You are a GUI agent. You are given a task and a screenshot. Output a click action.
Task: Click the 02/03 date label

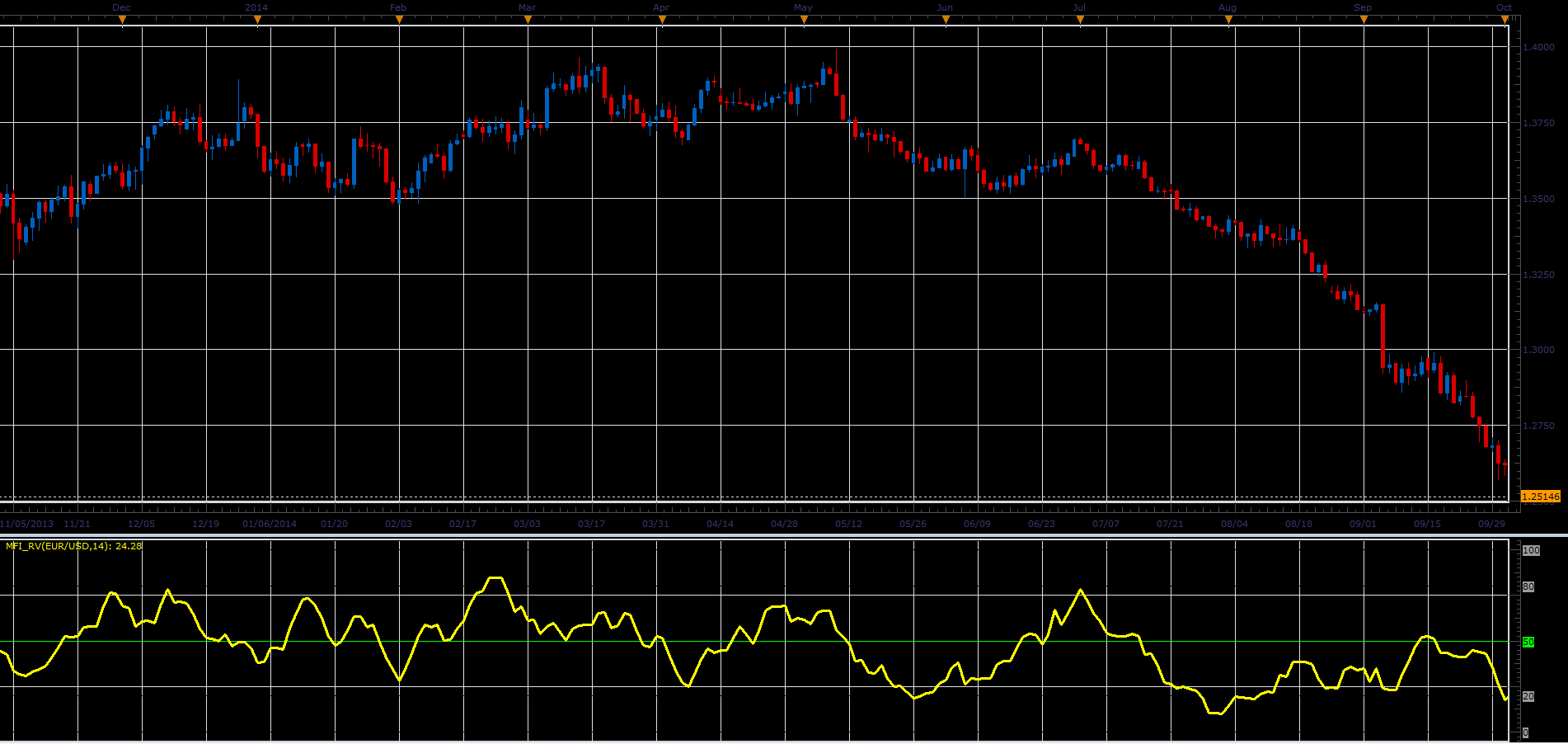point(399,524)
